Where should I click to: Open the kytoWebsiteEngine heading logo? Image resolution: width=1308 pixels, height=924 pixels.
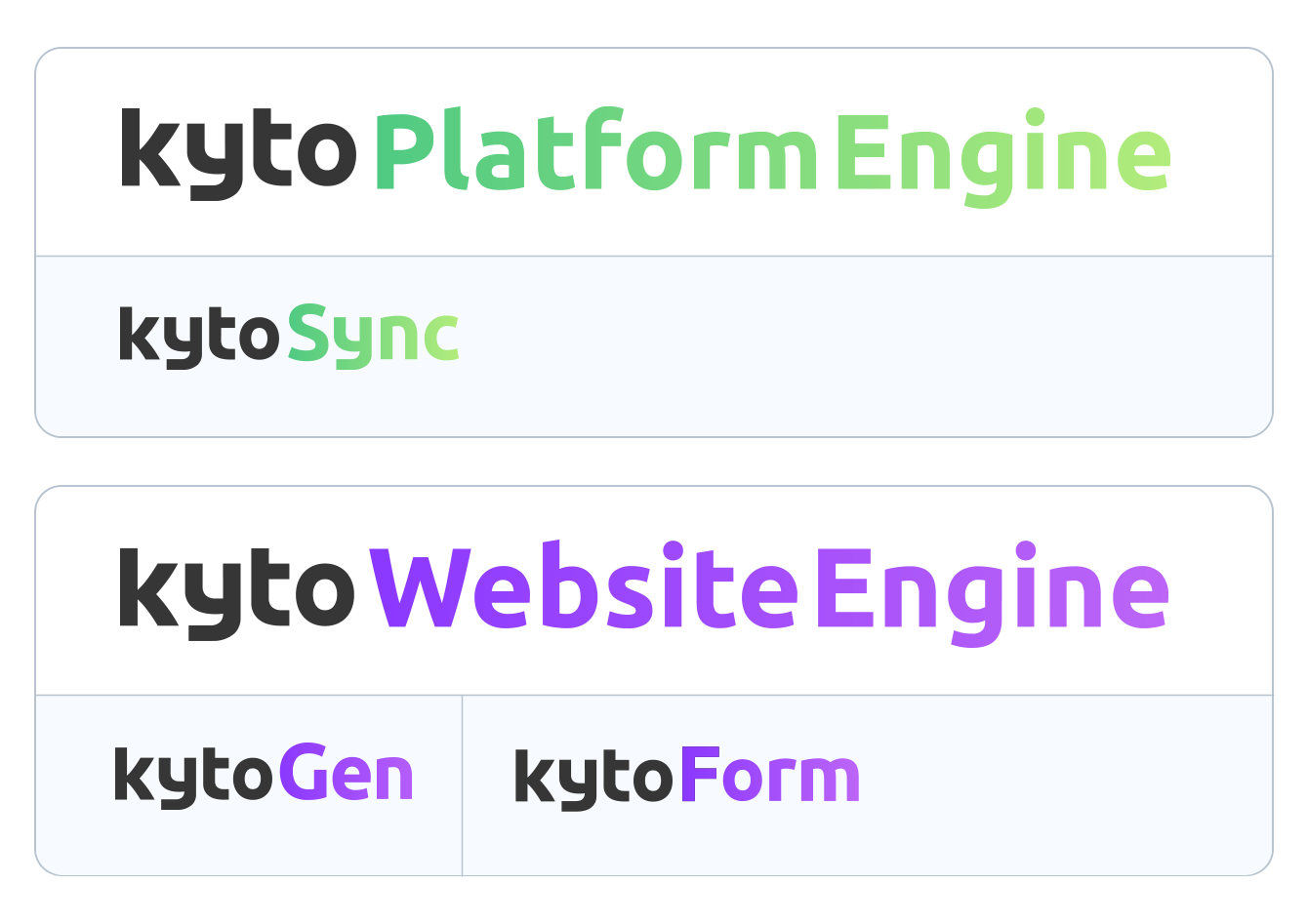point(643,592)
